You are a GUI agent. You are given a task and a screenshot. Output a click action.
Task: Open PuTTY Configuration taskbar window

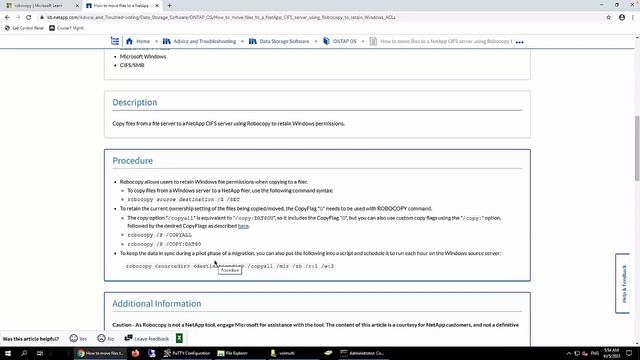[187, 353]
